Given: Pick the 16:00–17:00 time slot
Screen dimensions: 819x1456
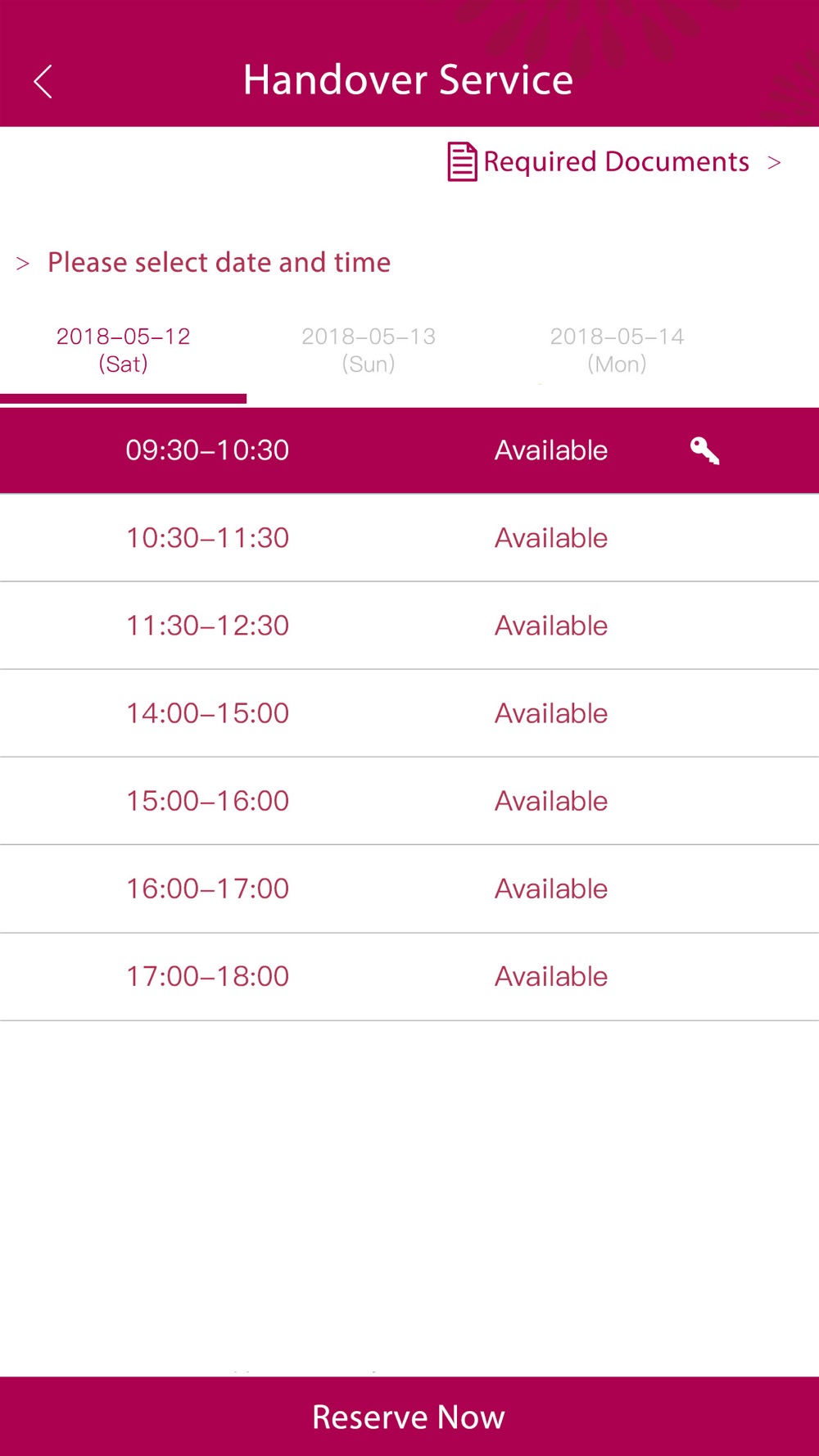Looking at the screenshot, I should (x=409, y=889).
